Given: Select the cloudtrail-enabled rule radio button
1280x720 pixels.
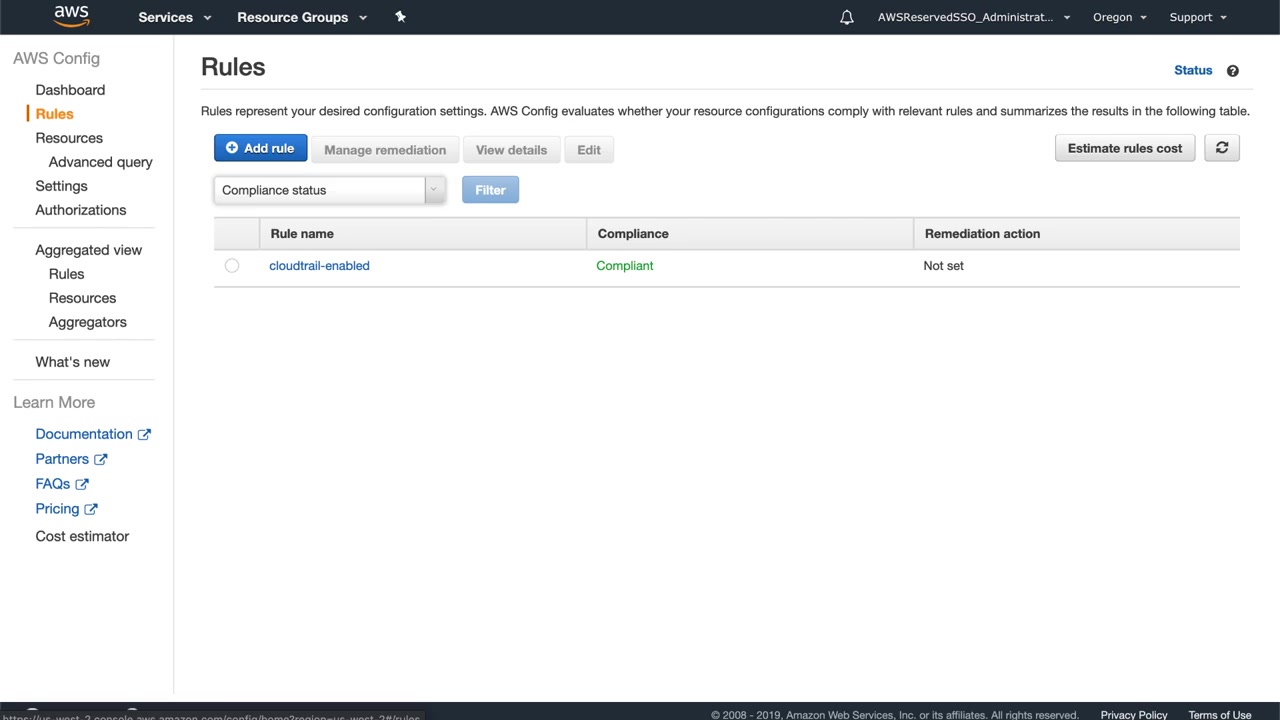Looking at the screenshot, I should click(232, 266).
